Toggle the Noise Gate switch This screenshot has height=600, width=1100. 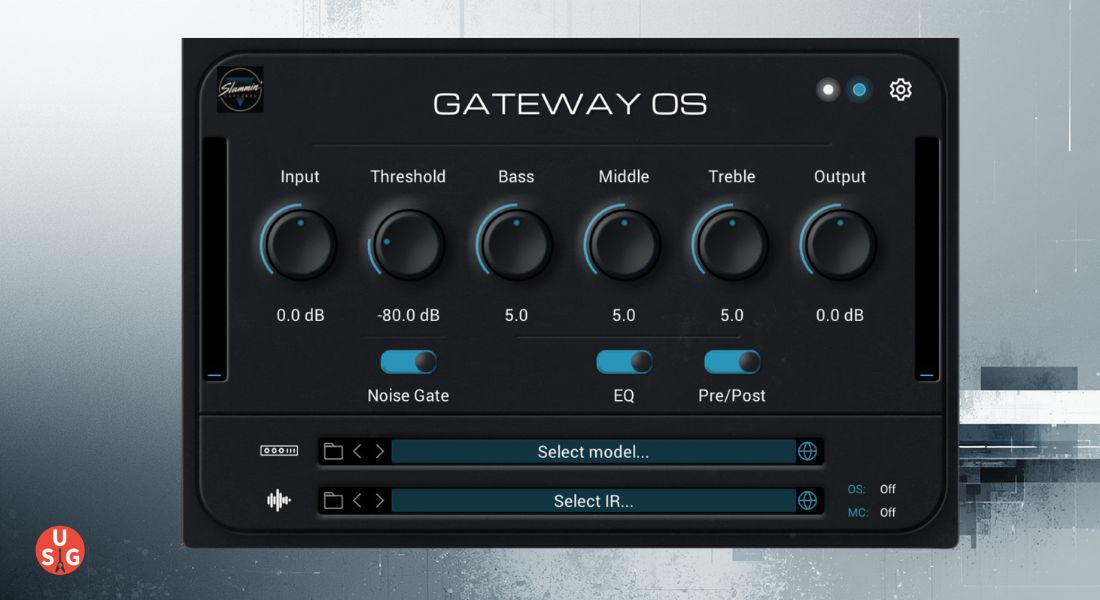click(408, 361)
